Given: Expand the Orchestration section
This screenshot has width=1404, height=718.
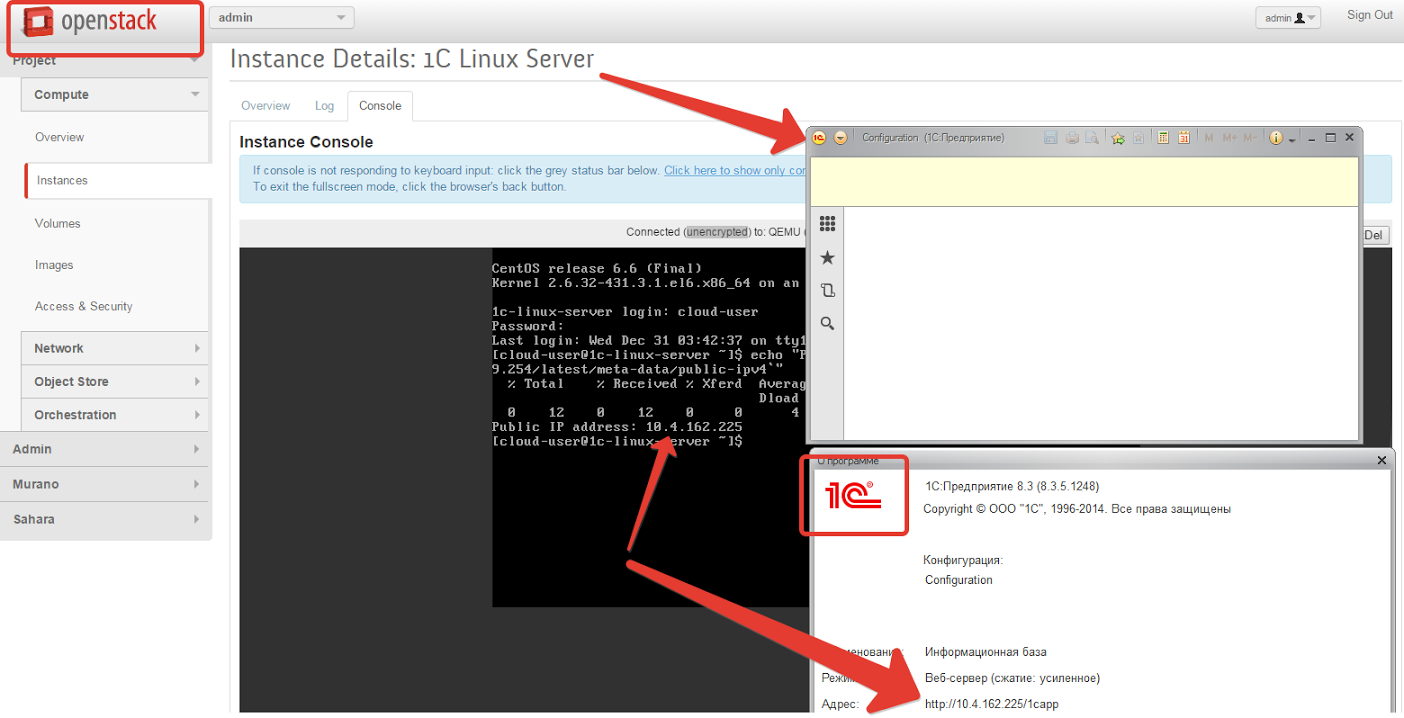Looking at the screenshot, I should pyautogui.click(x=114, y=414).
